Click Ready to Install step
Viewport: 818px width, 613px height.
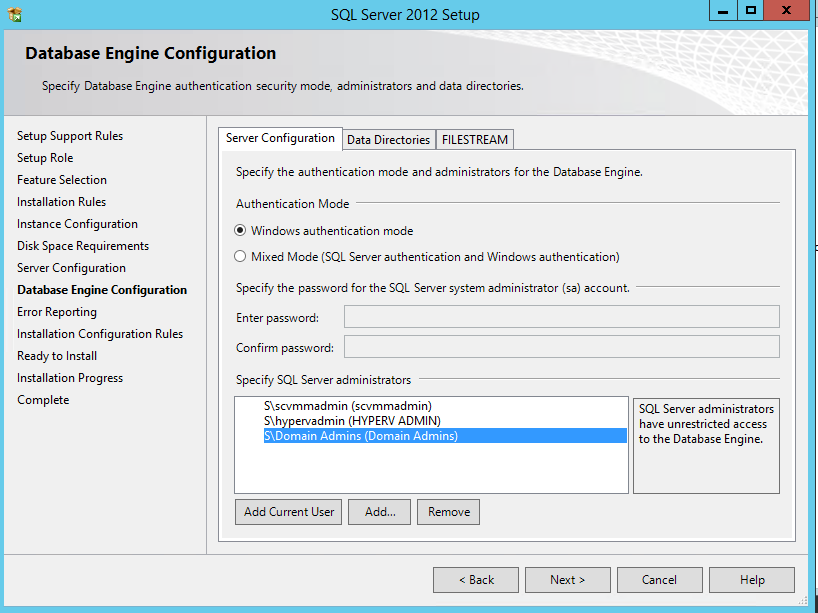57,356
